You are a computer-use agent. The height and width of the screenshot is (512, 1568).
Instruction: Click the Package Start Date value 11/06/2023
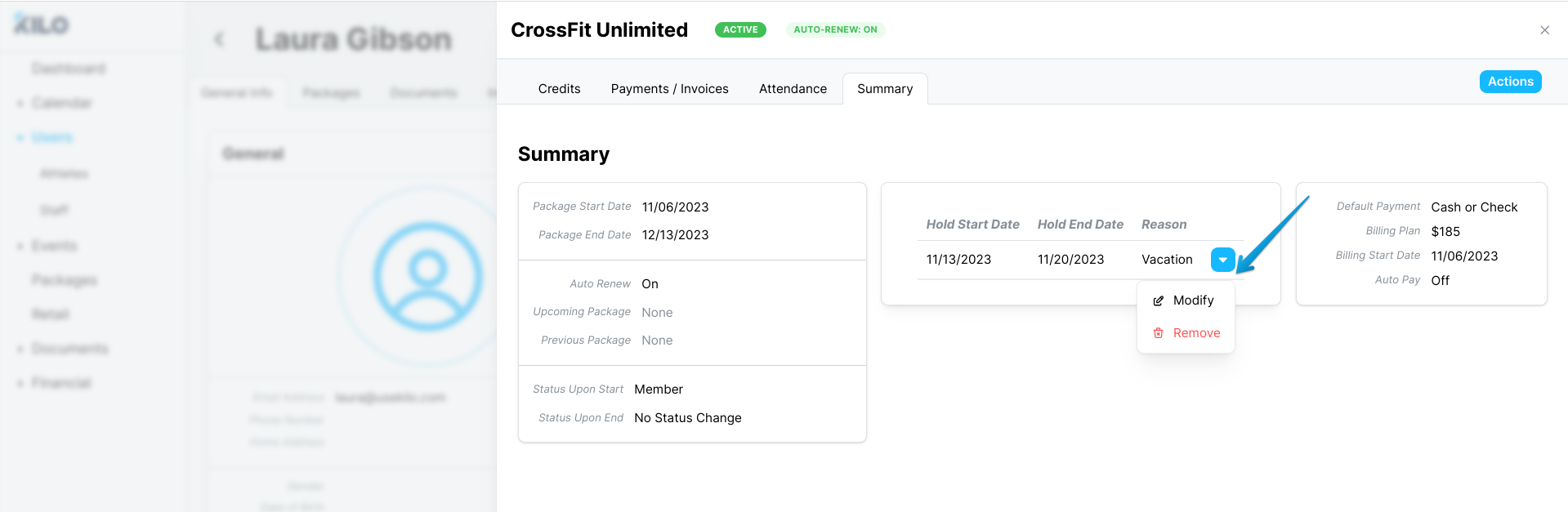point(675,207)
